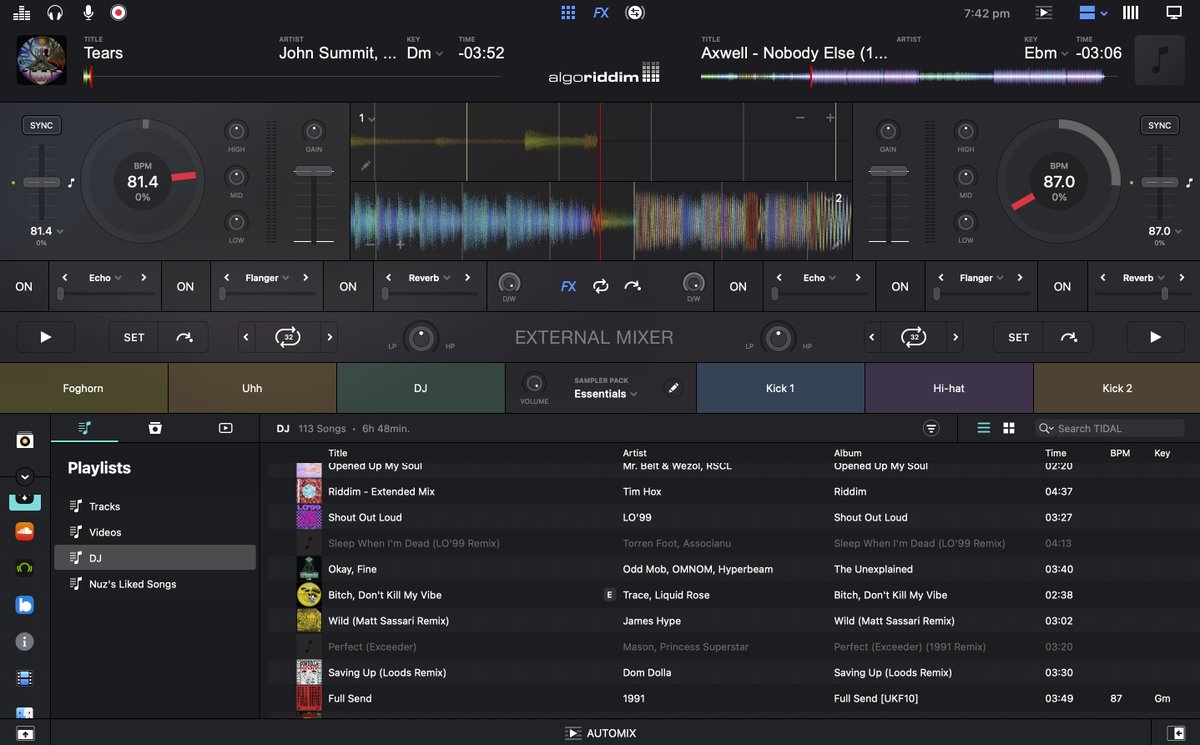Toggle right deck Echo ON button

pyautogui.click(x=738, y=286)
